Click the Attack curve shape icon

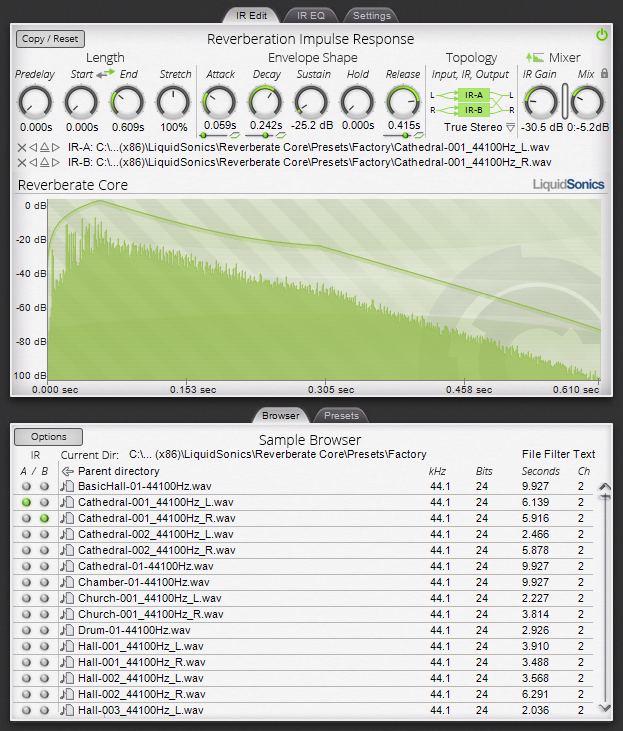click(235, 135)
